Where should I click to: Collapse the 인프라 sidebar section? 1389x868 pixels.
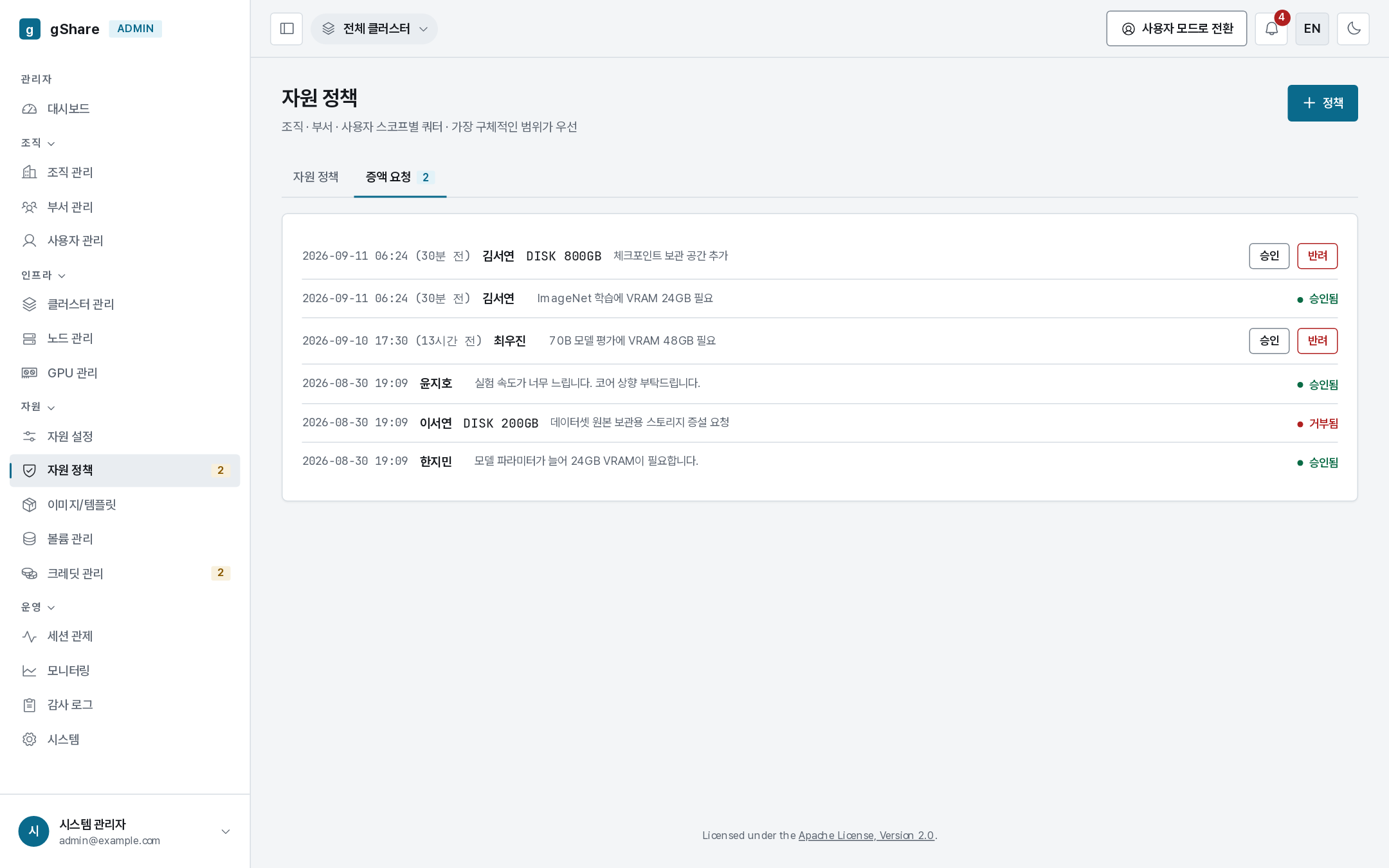tap(43, 275)
